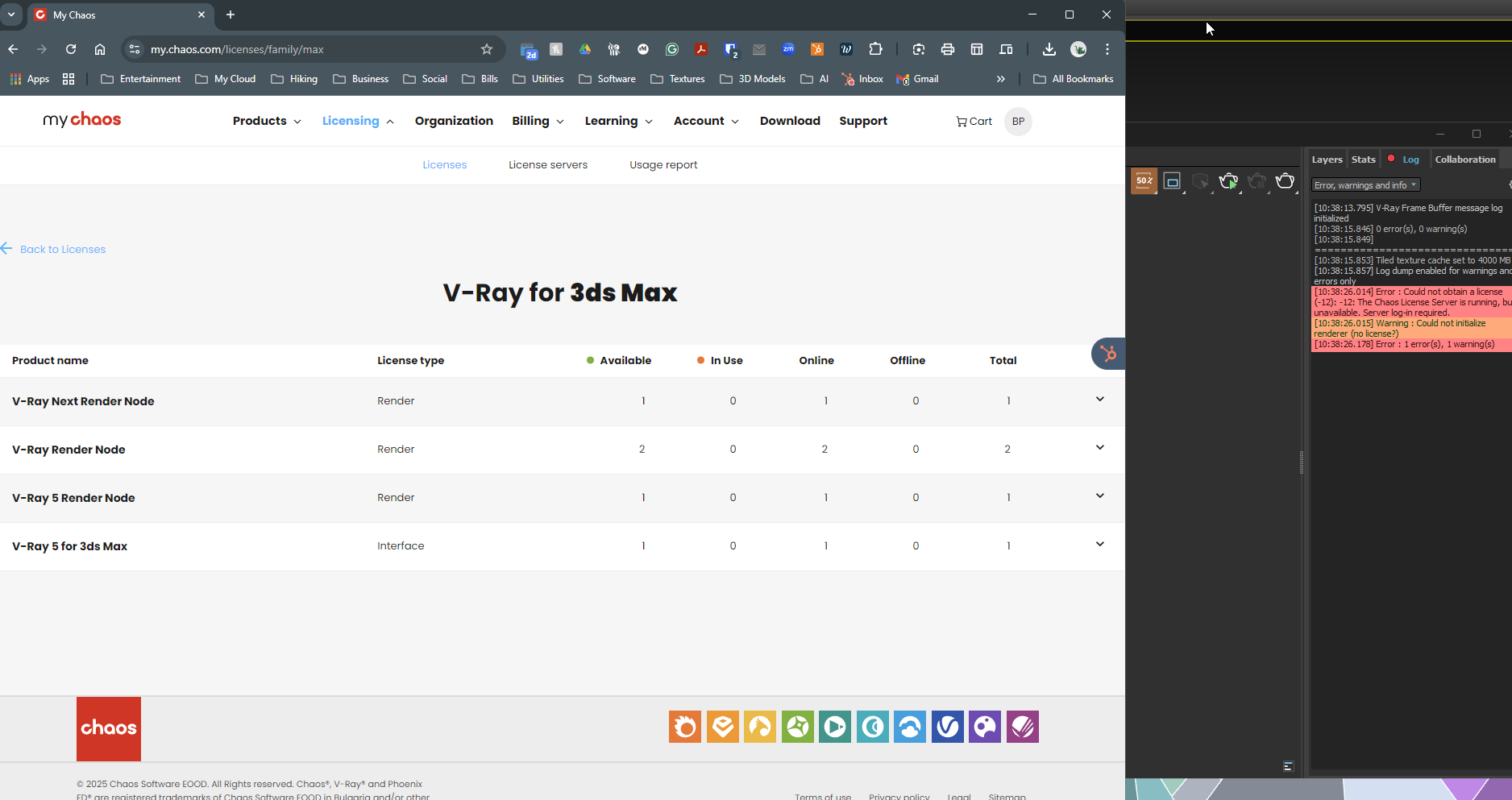Click the green Chaos Player icon in footer
Image resolution: width=1512 pixels, height=800 pixels.
tap(835, 727)
